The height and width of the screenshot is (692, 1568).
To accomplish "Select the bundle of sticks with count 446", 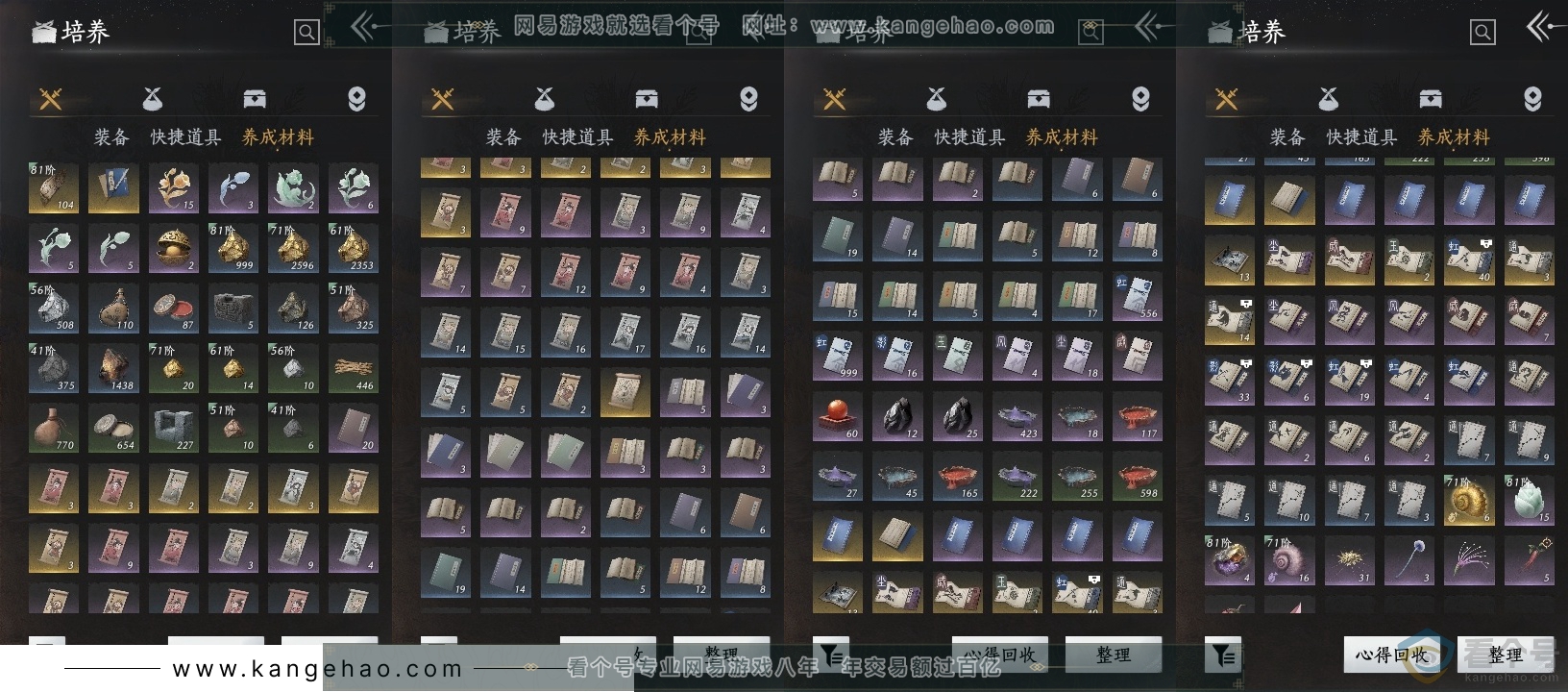I will [x=353, y=368].
